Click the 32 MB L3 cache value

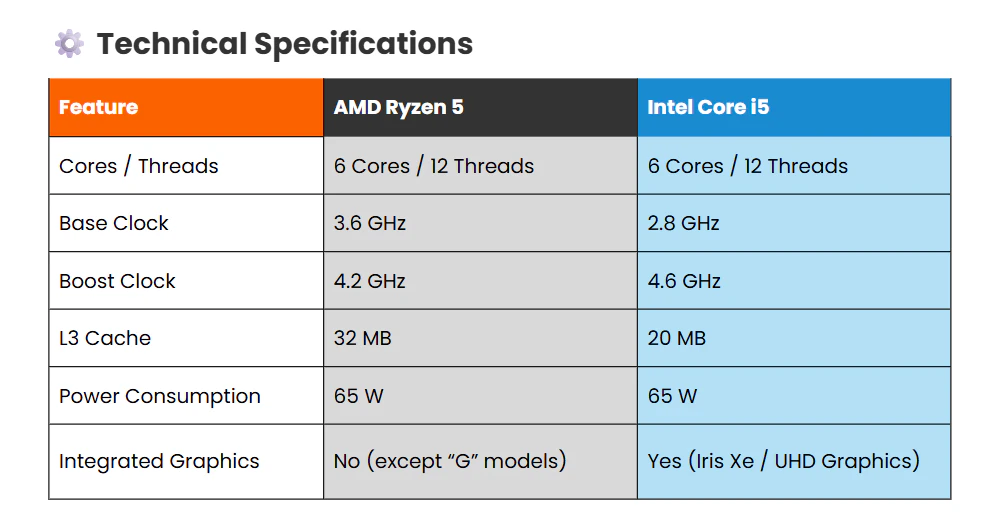point(362,338)
